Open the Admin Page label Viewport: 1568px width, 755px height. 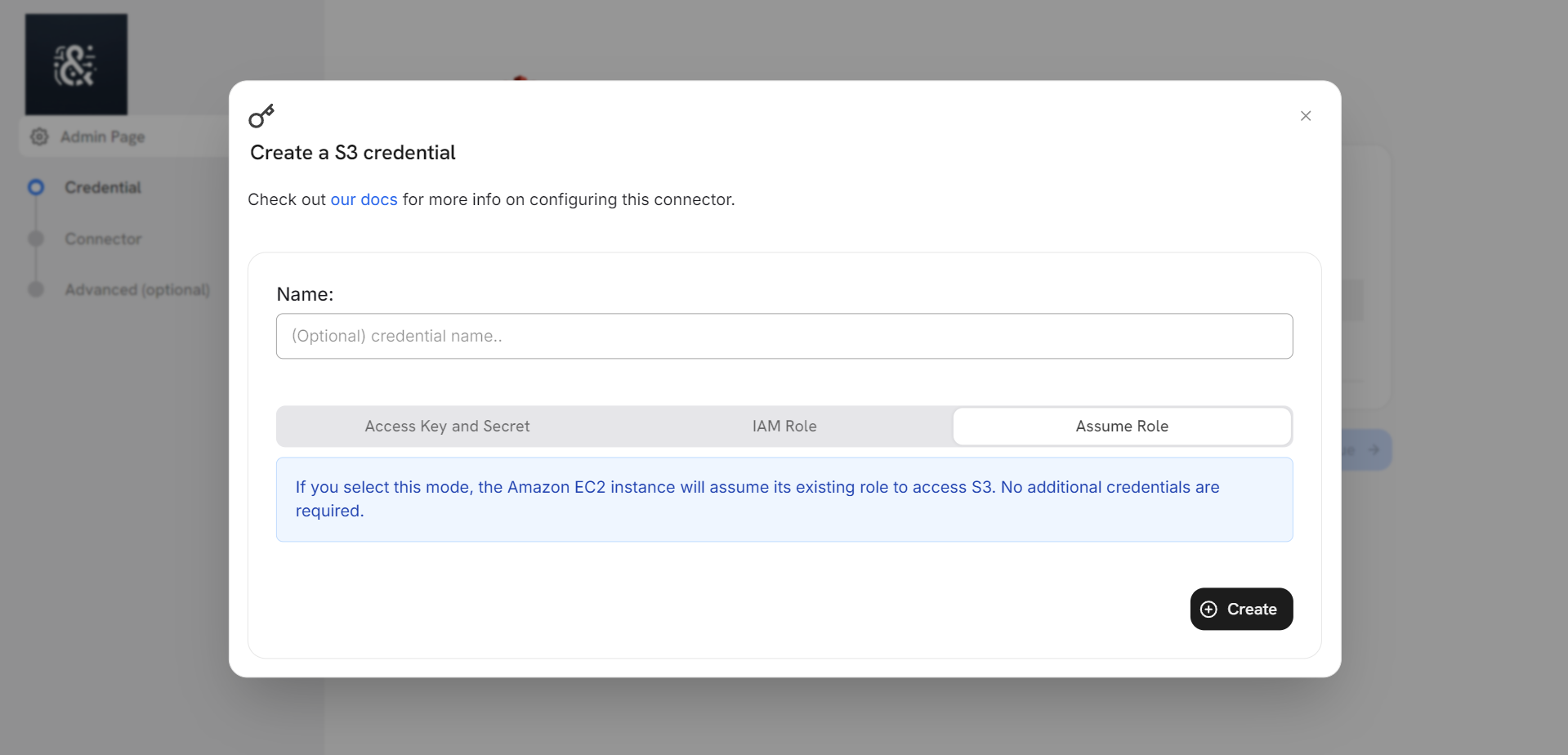pos(103,136)
